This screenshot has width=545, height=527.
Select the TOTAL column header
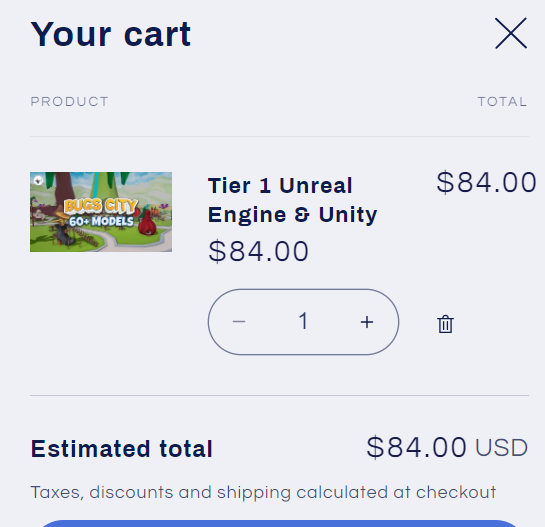click(x=503, y=102)
